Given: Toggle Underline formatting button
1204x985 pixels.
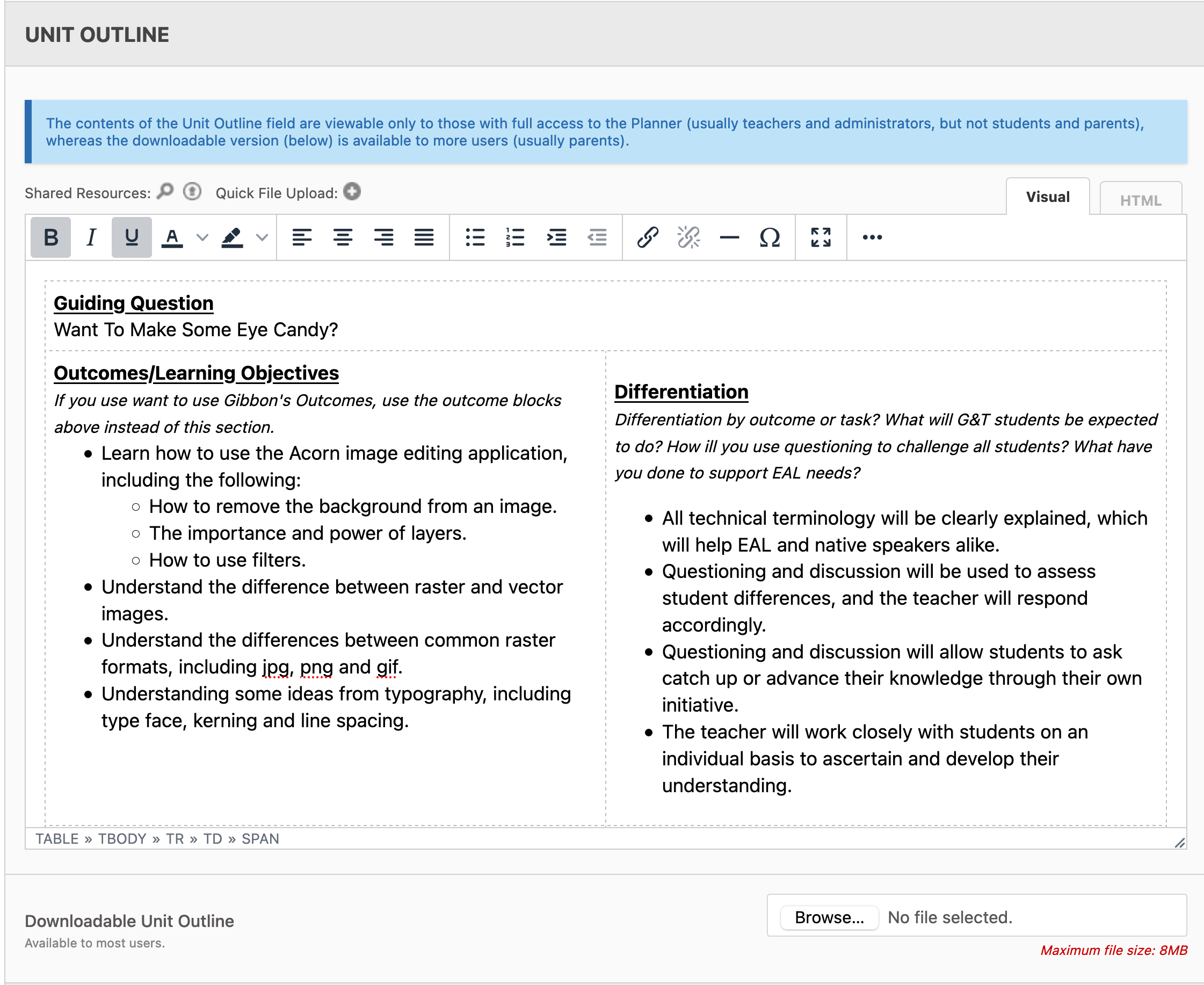Looking at the screenshot, I should 132,237.
